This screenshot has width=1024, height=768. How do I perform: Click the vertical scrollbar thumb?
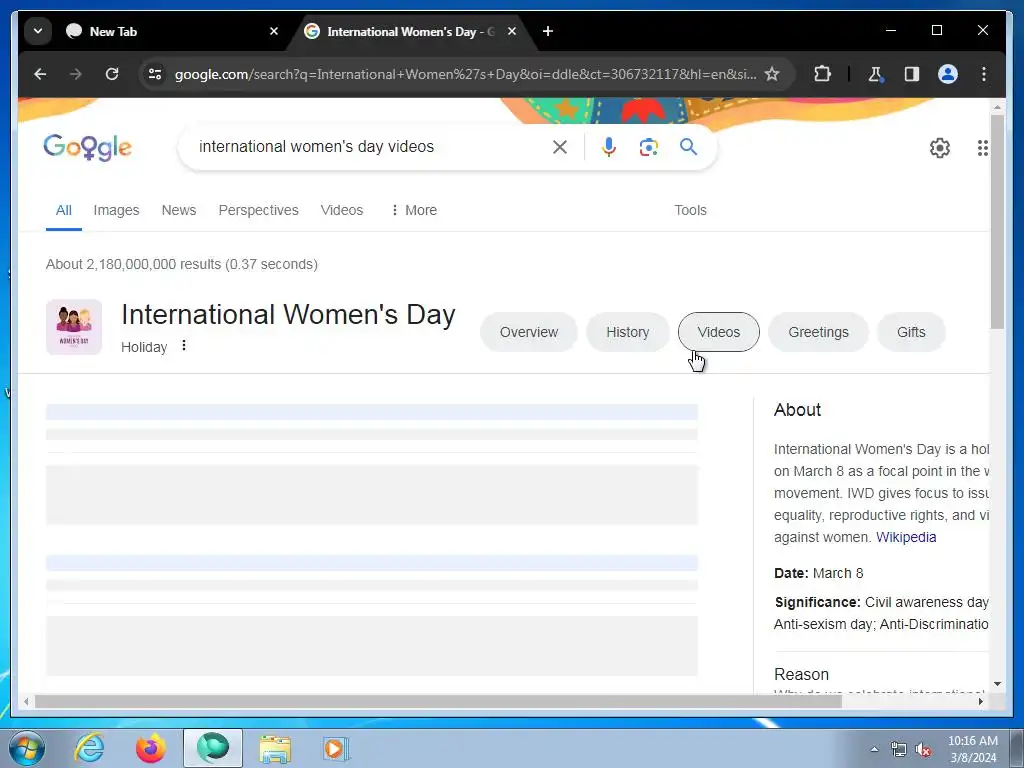(997, 222)
